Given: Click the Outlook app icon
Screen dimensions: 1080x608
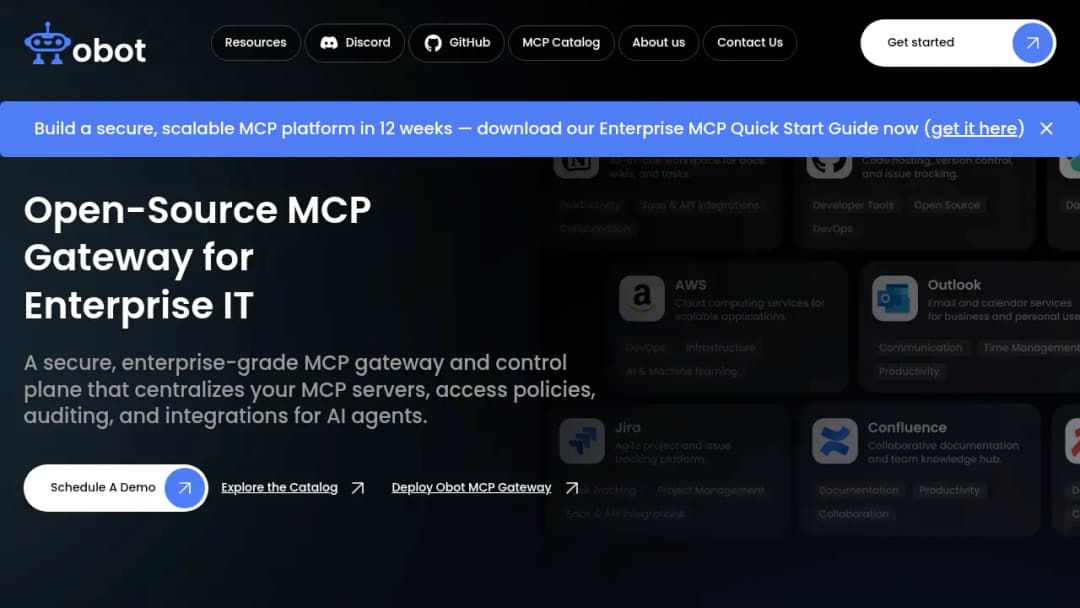Looking at the screenshot, I should pos(894,299).
